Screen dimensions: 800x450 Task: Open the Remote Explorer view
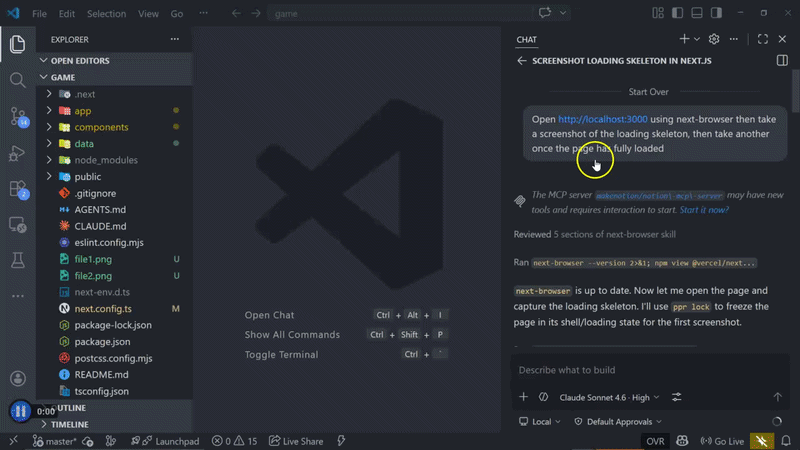[17, 225]
